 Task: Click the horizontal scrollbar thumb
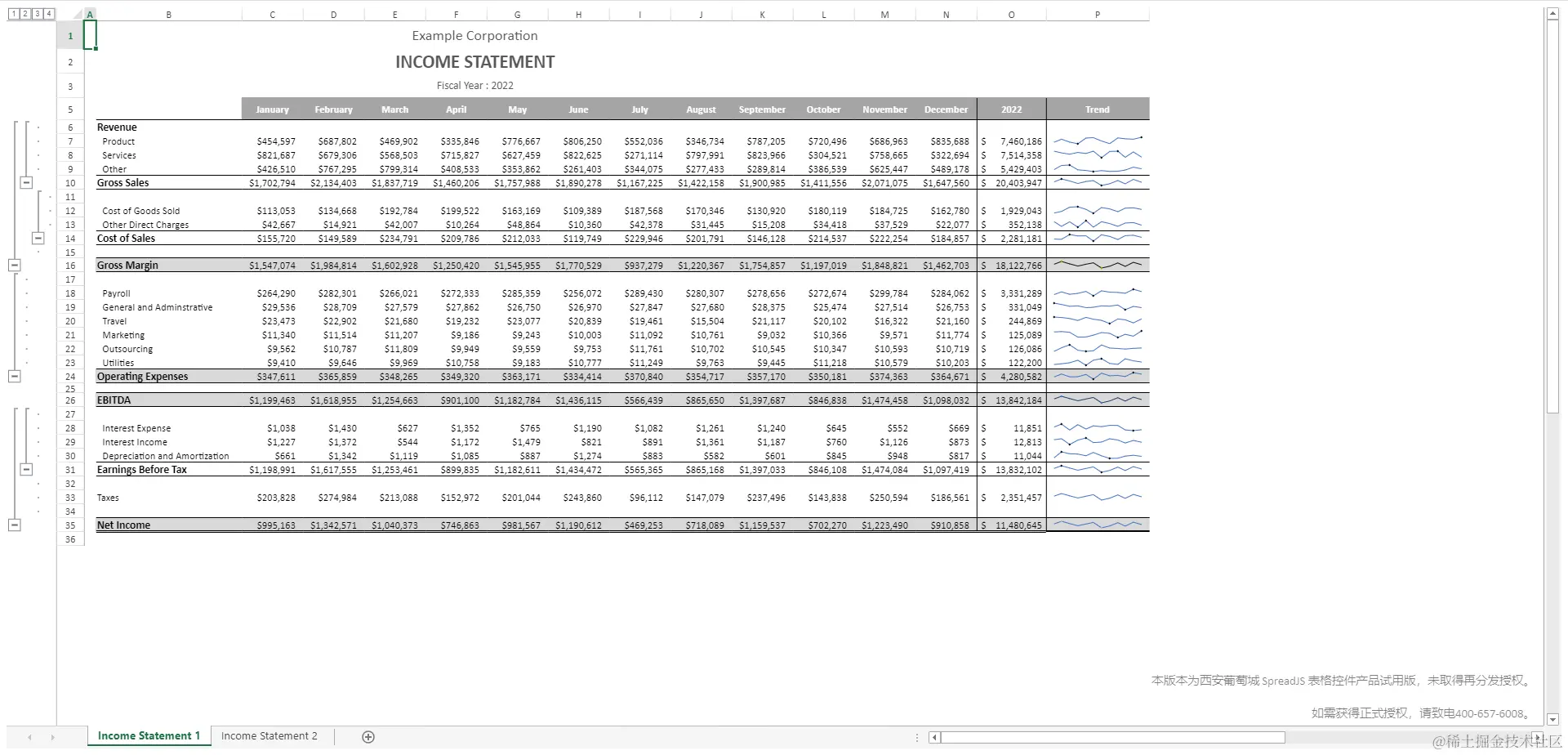point(1113,738)
